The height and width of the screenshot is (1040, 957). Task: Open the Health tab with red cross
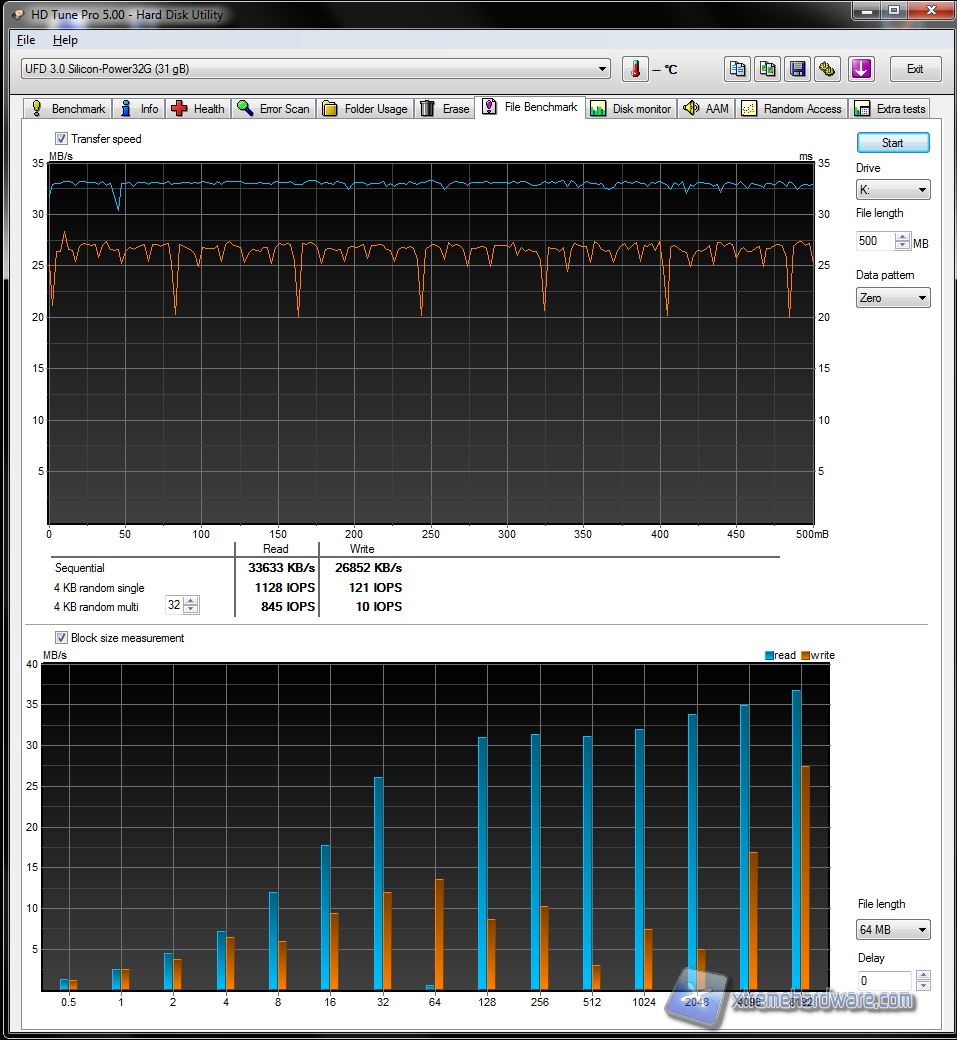(198, 109)
